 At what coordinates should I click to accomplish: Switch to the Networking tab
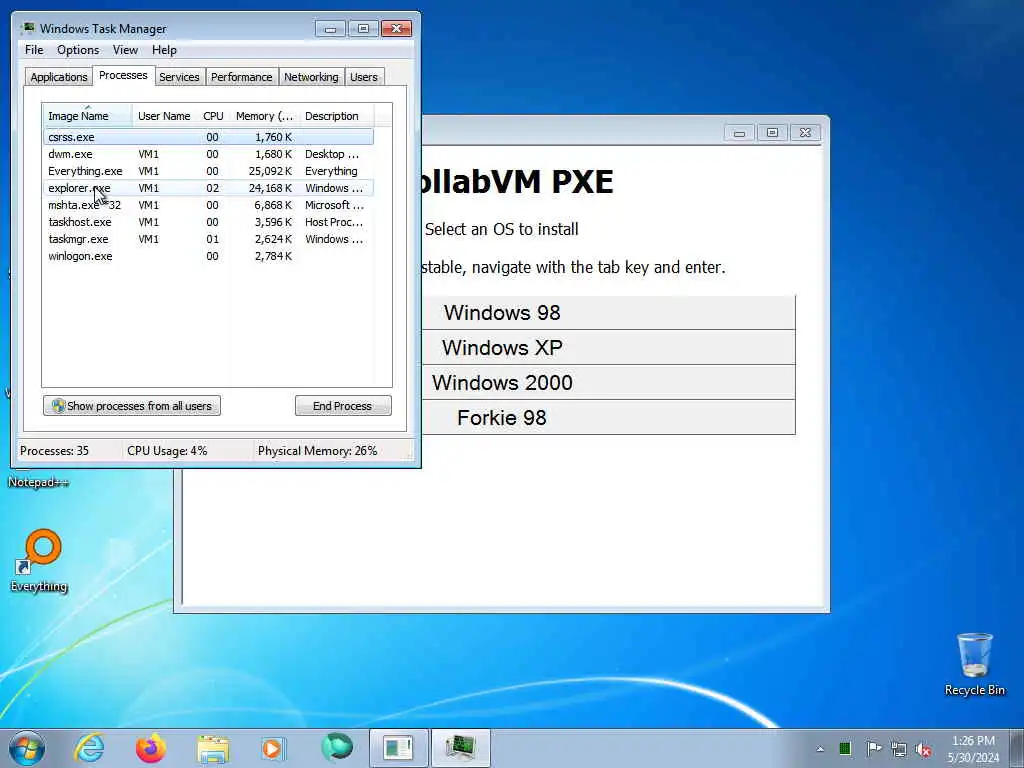311,77
